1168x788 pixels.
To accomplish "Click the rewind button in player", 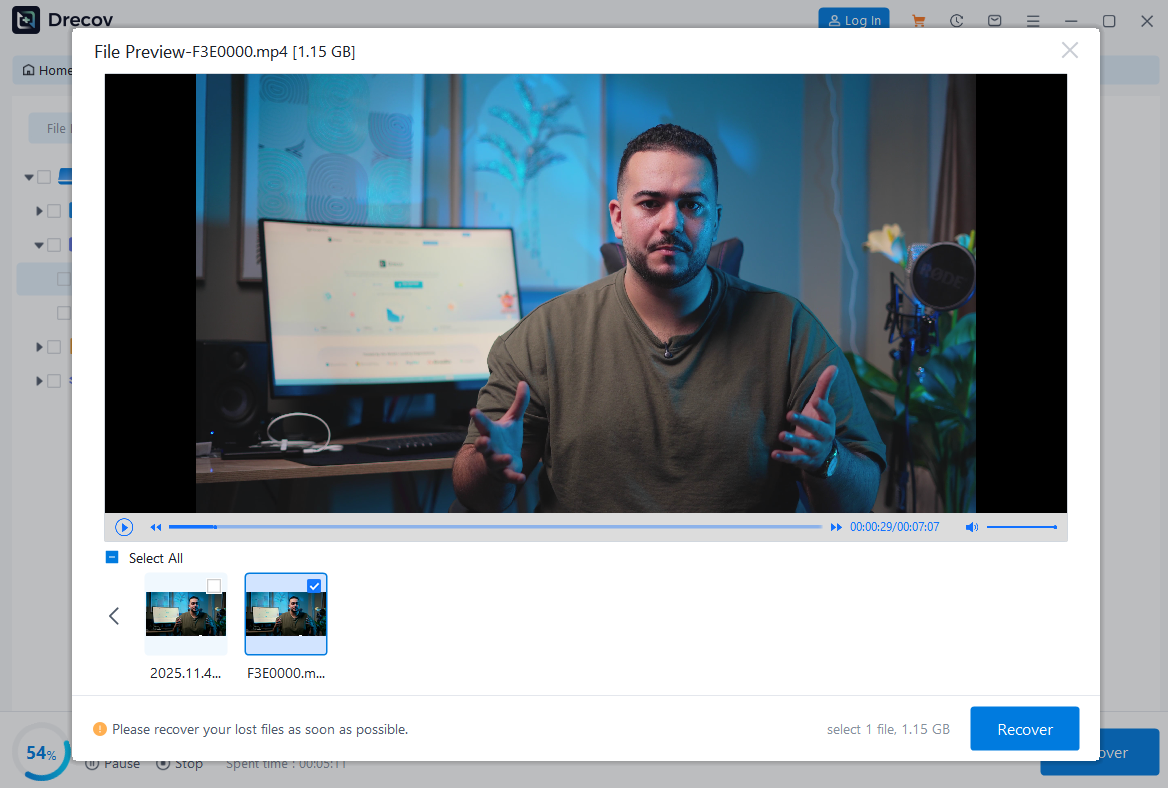I will click(156, 527).
